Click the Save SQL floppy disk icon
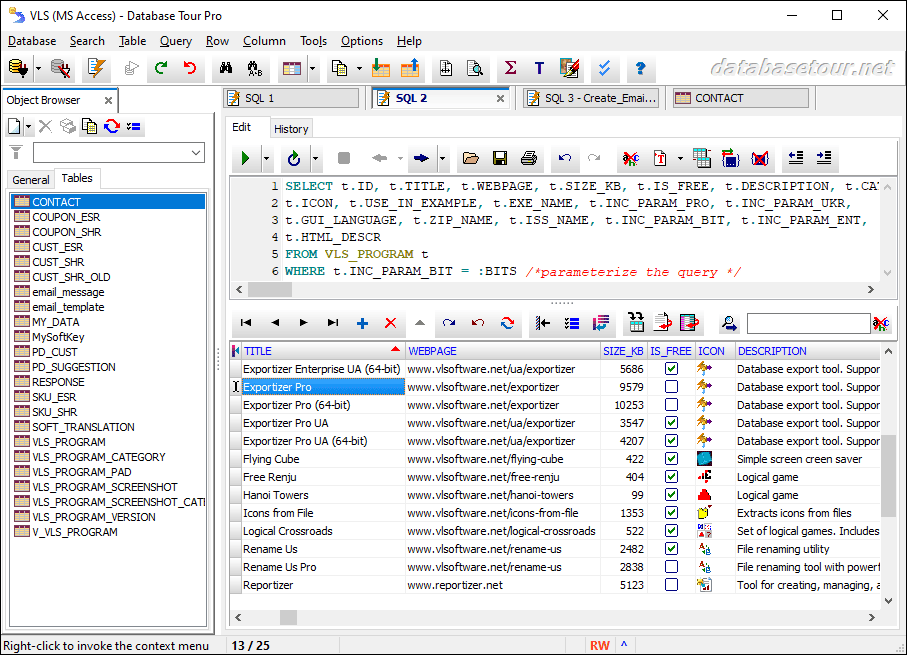 click(x=500, y=159)
